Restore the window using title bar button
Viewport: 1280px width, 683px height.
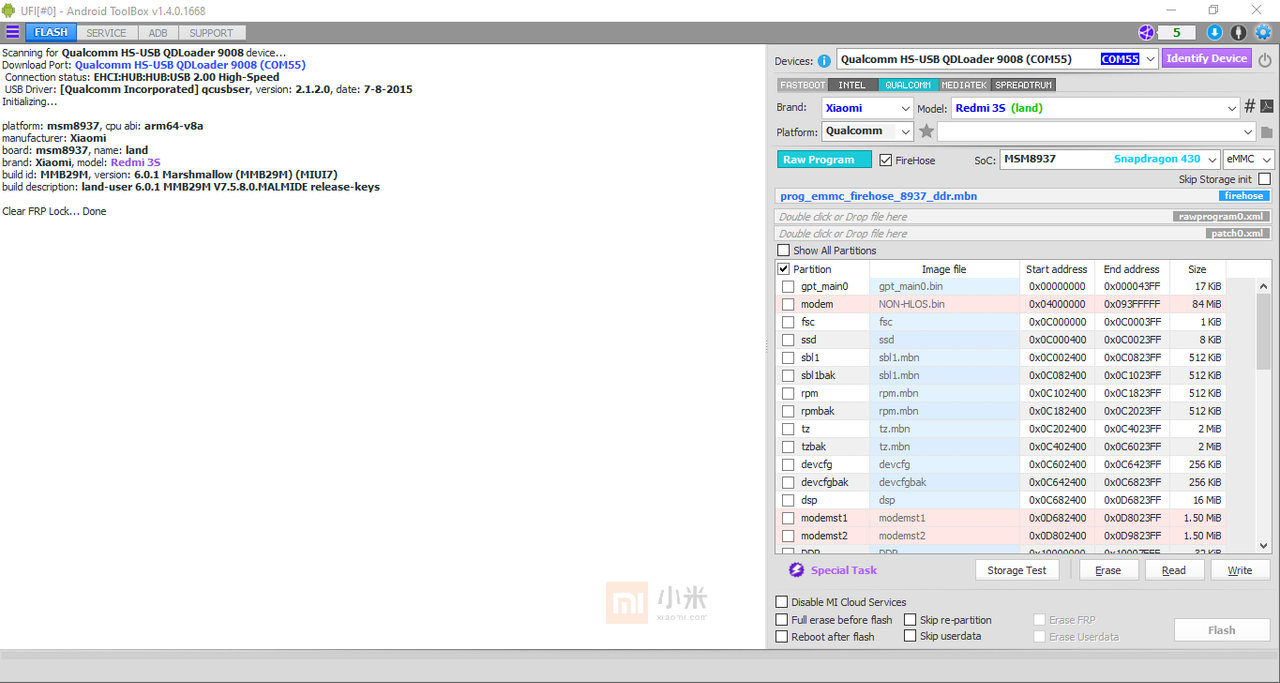(1213, 10)
